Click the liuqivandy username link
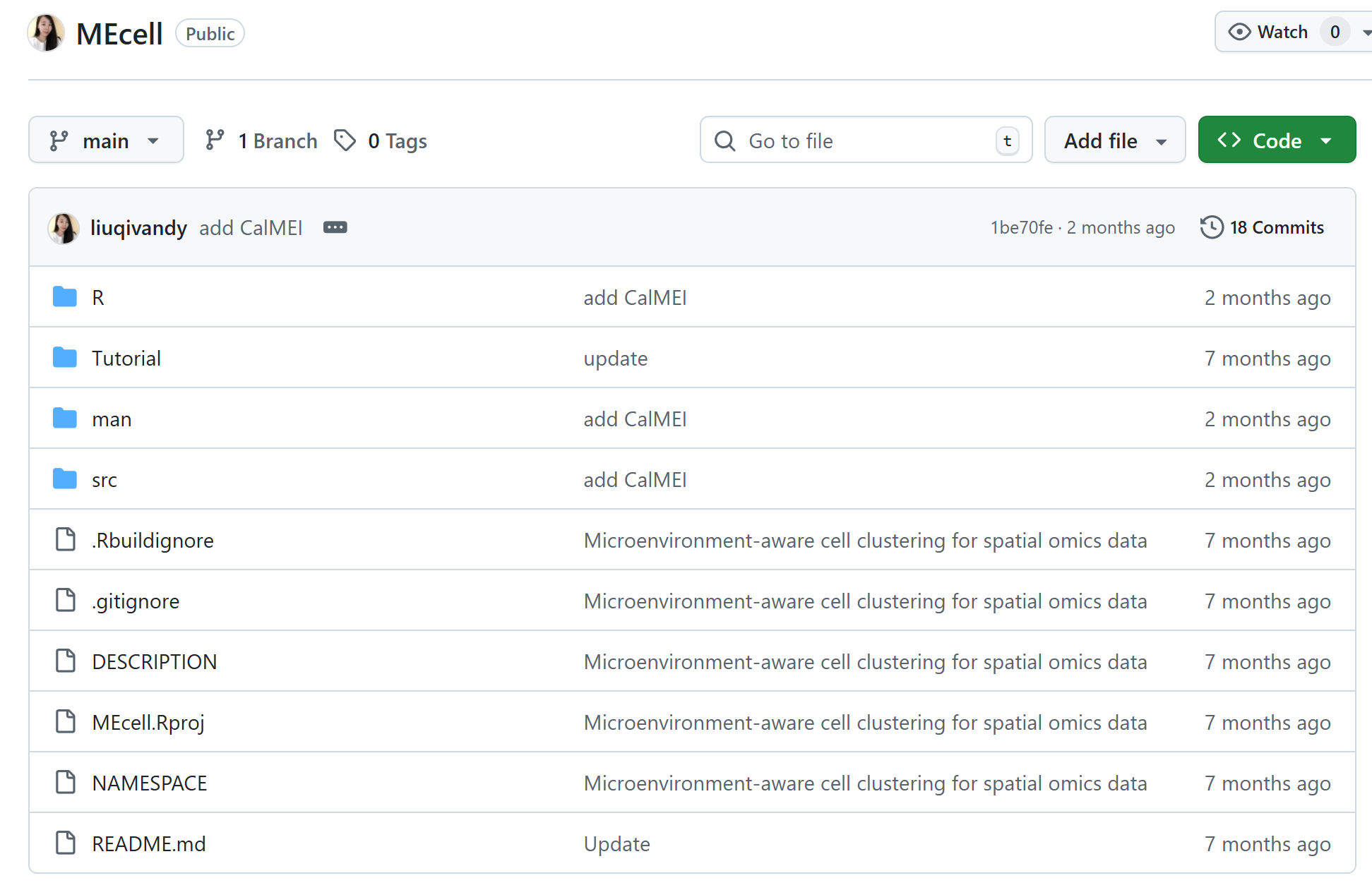The height and width of the screenshot is (890, 1372). [x=138, y=228]
